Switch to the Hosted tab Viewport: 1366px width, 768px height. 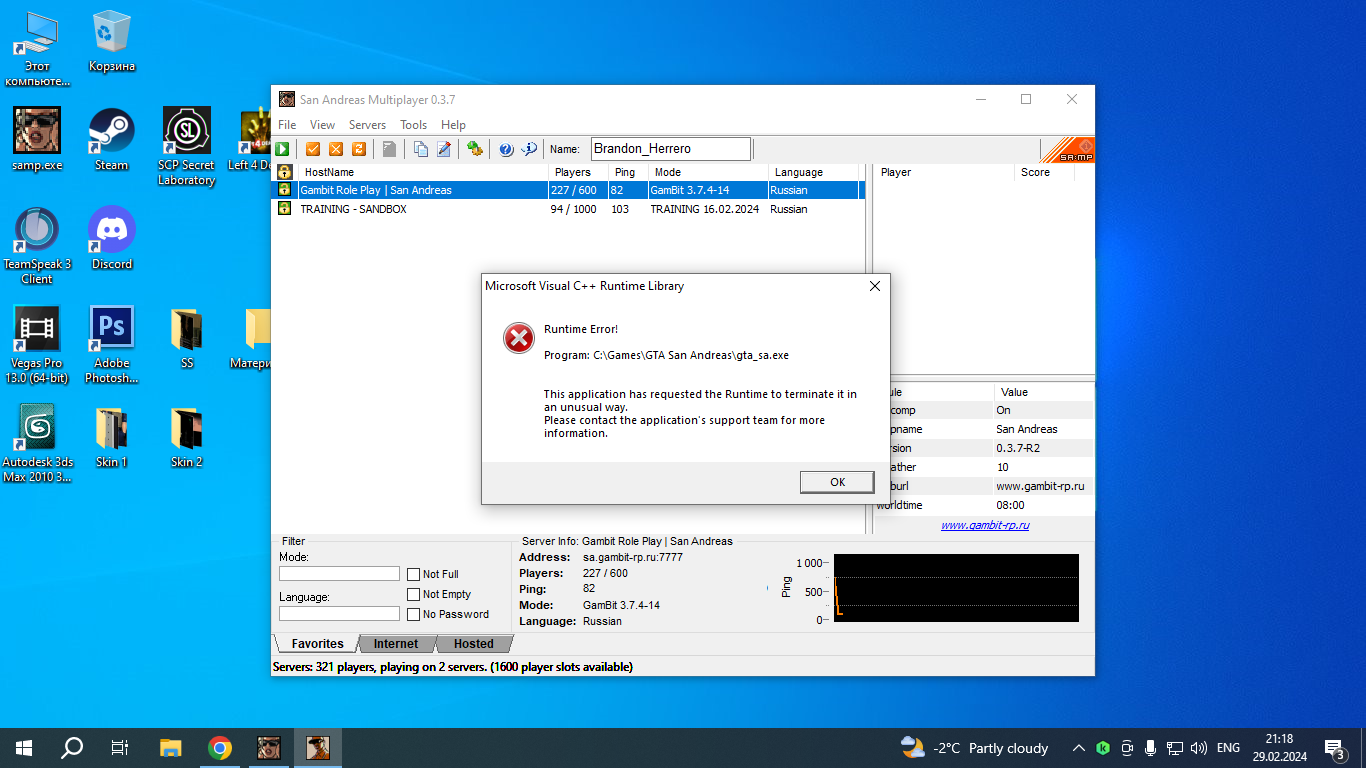click(473, 644)
